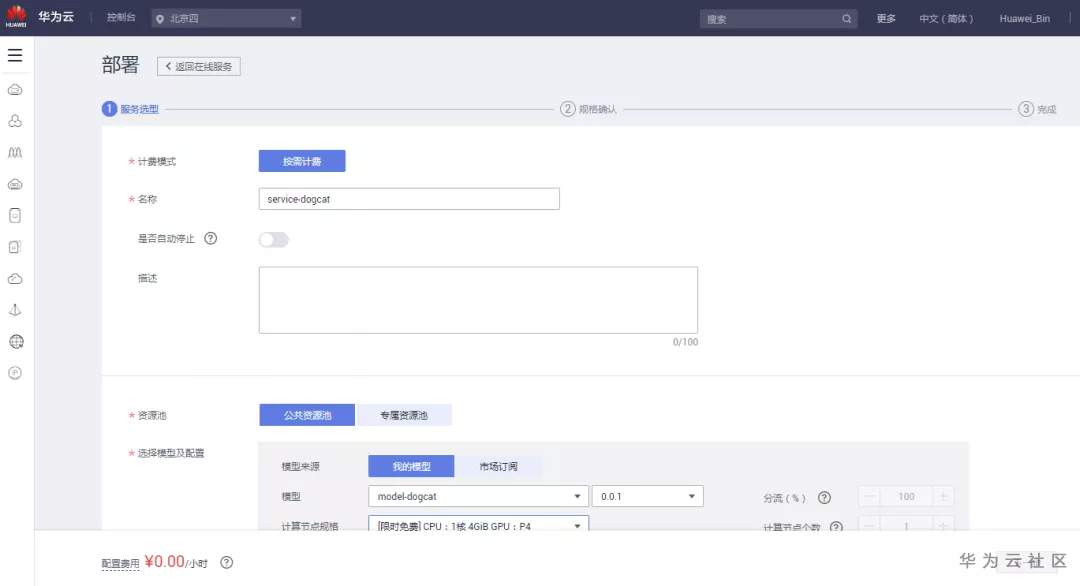Open the 0.0.1 version dropdown
Image resolution: width=1080 pixels, height=586 pixels.
tap(647, 496)
